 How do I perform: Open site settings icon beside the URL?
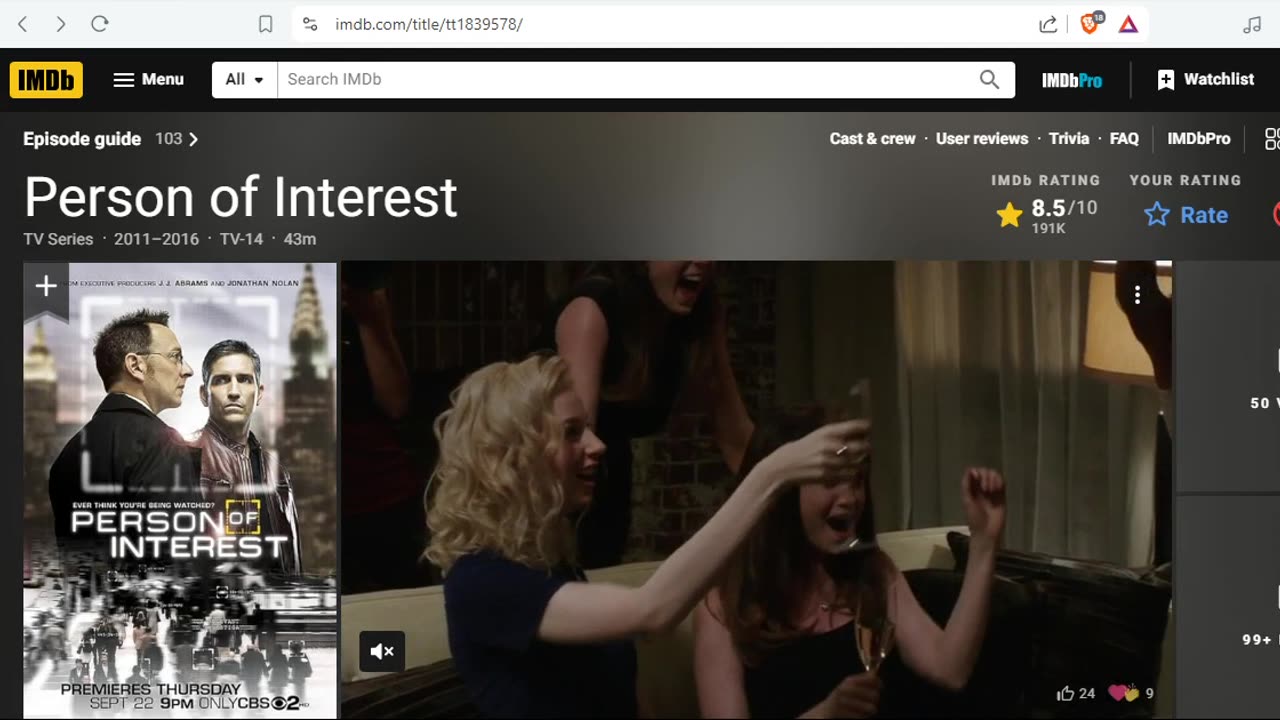(310, 24)
